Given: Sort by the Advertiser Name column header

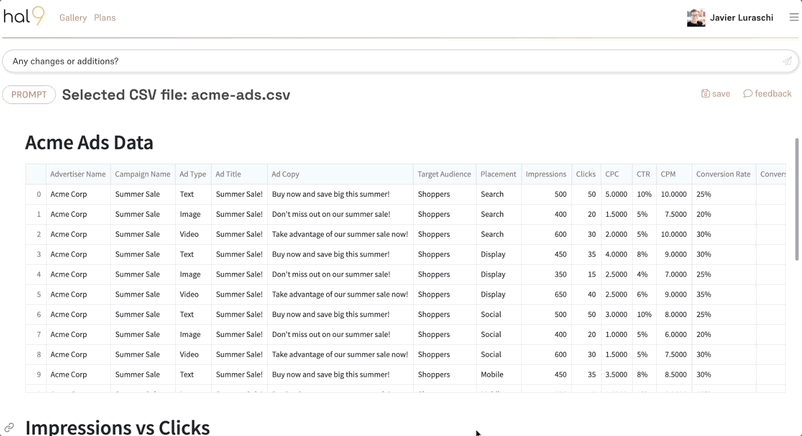Looking at the screenshot, I should pos(78,174).
